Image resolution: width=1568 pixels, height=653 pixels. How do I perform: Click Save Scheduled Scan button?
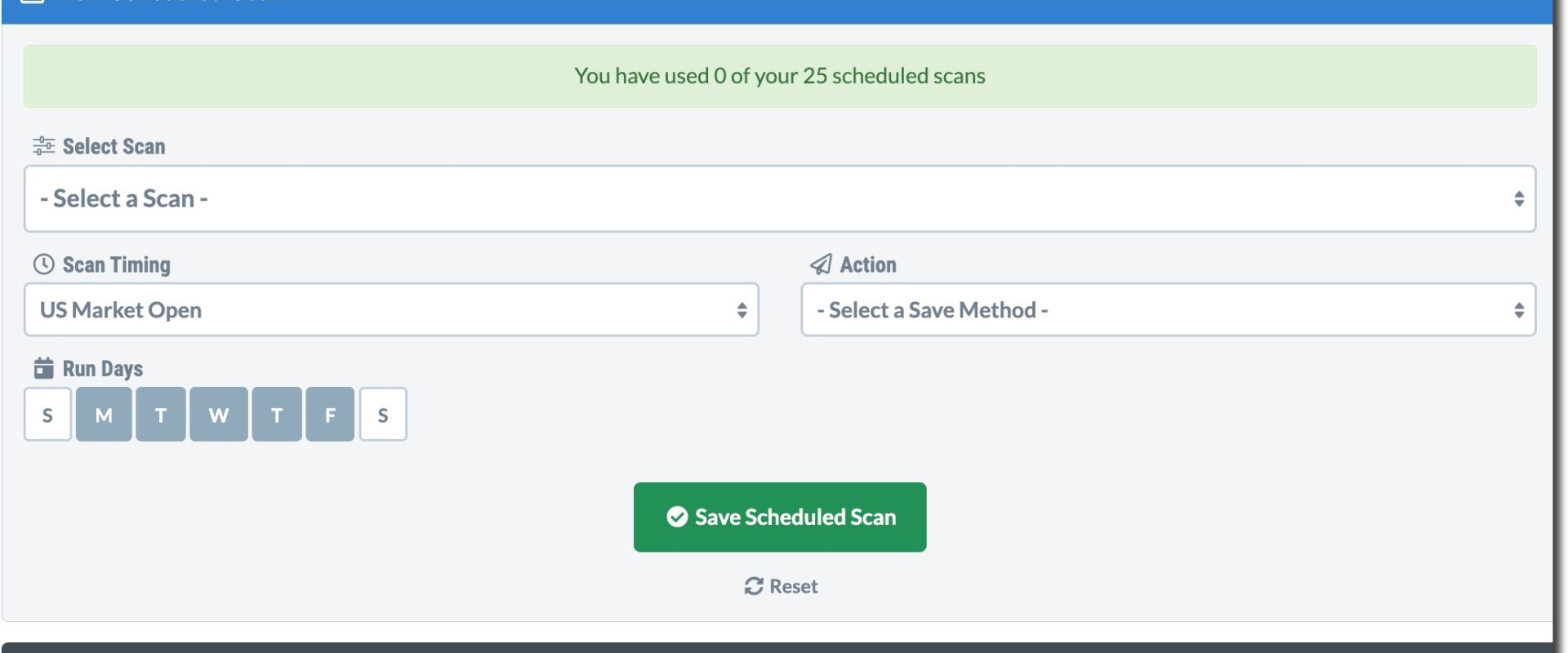(x=780, y=517)
